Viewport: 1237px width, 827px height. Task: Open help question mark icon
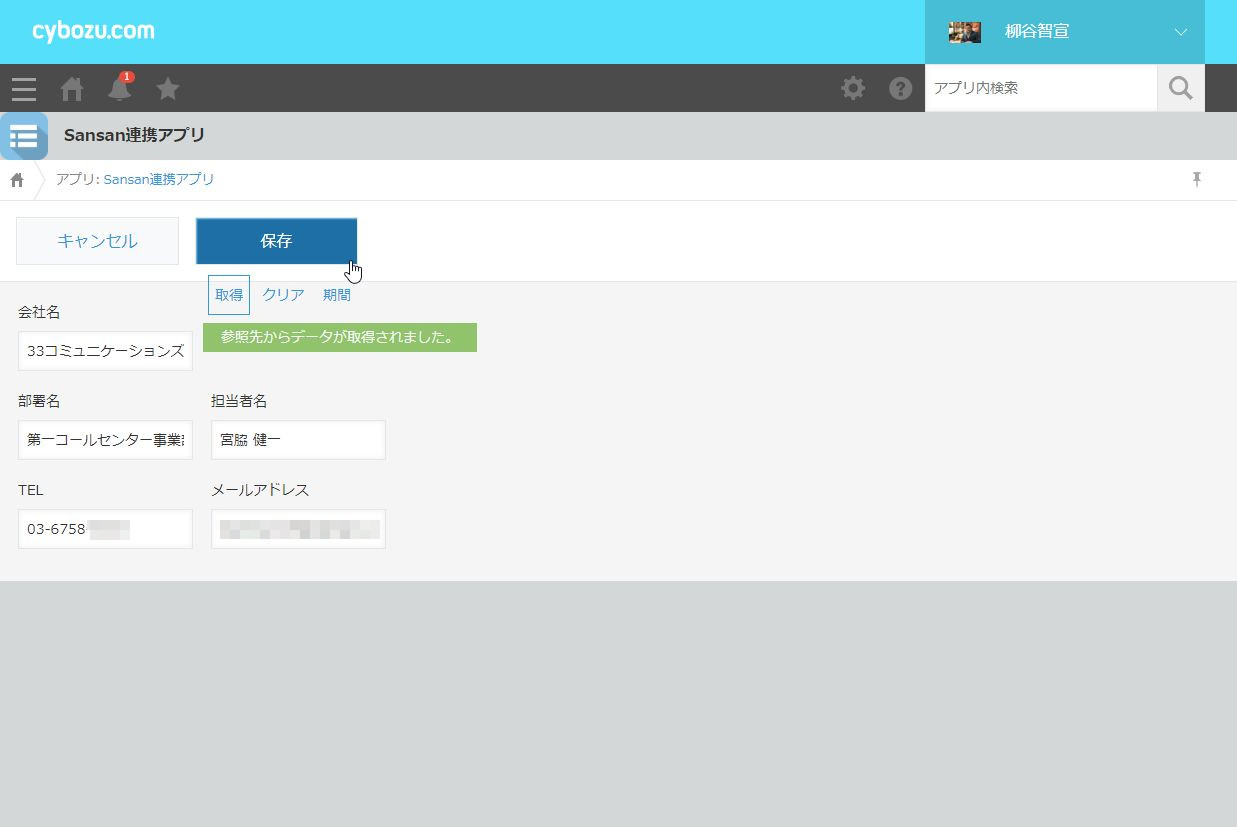[901, 88]
